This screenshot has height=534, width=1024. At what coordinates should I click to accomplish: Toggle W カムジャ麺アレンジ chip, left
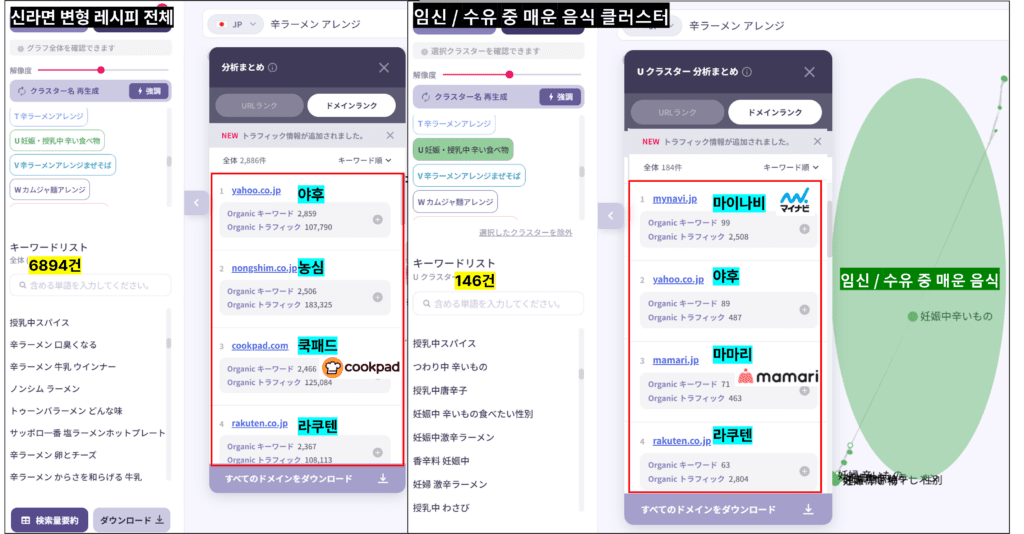pos(50,190)
